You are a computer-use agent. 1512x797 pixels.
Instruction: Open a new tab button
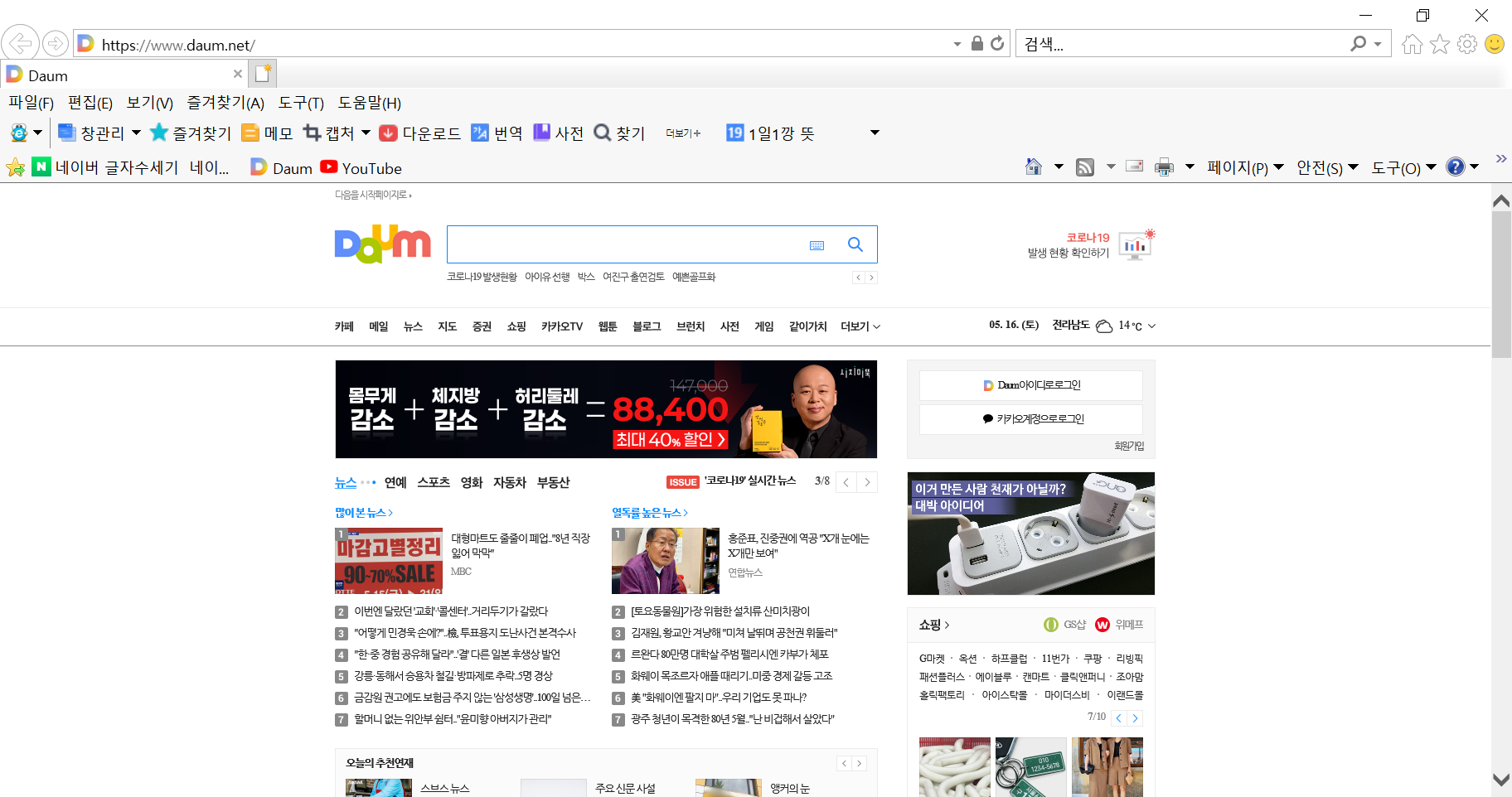click(x=264, y=74)
